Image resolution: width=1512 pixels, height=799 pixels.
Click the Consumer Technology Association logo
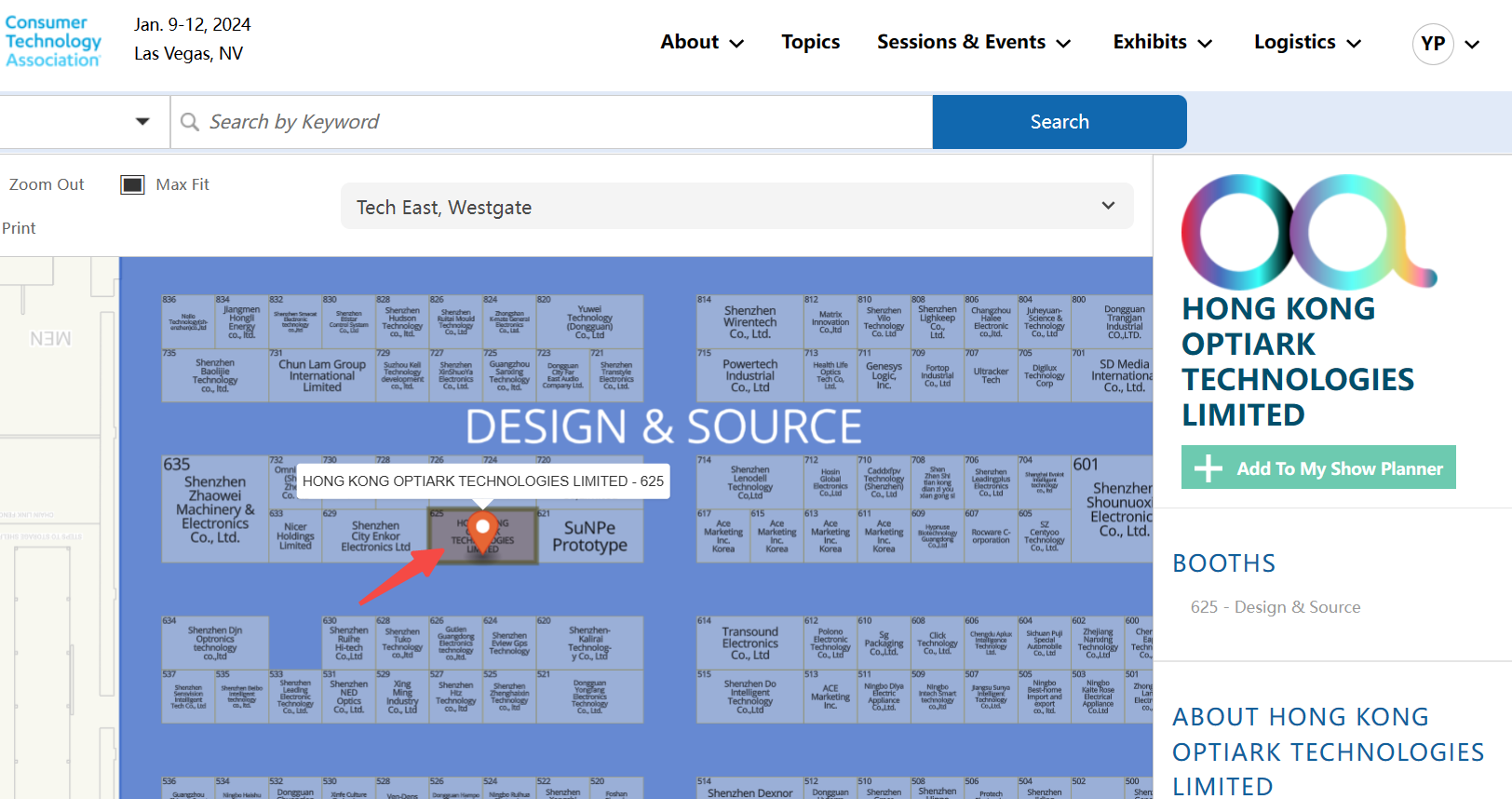pyautogui.click(x=53, y=42)
